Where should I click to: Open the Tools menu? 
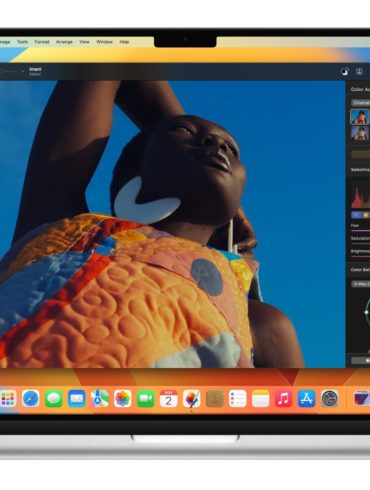(x=22, y=42)
